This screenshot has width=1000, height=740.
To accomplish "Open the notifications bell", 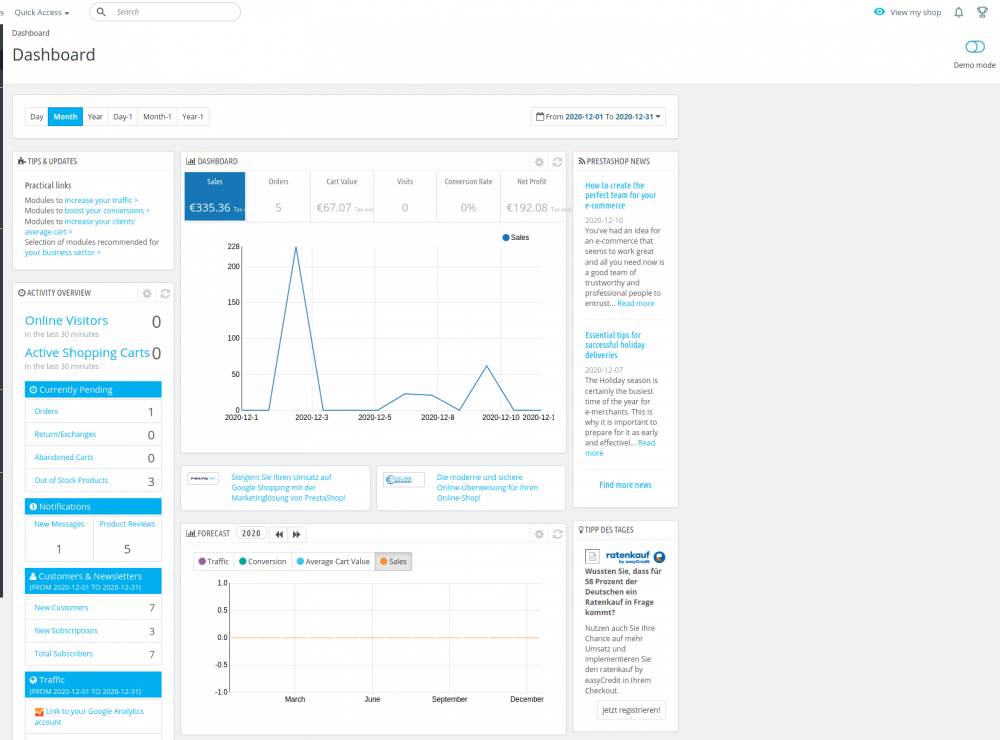I will pos(958,12).
